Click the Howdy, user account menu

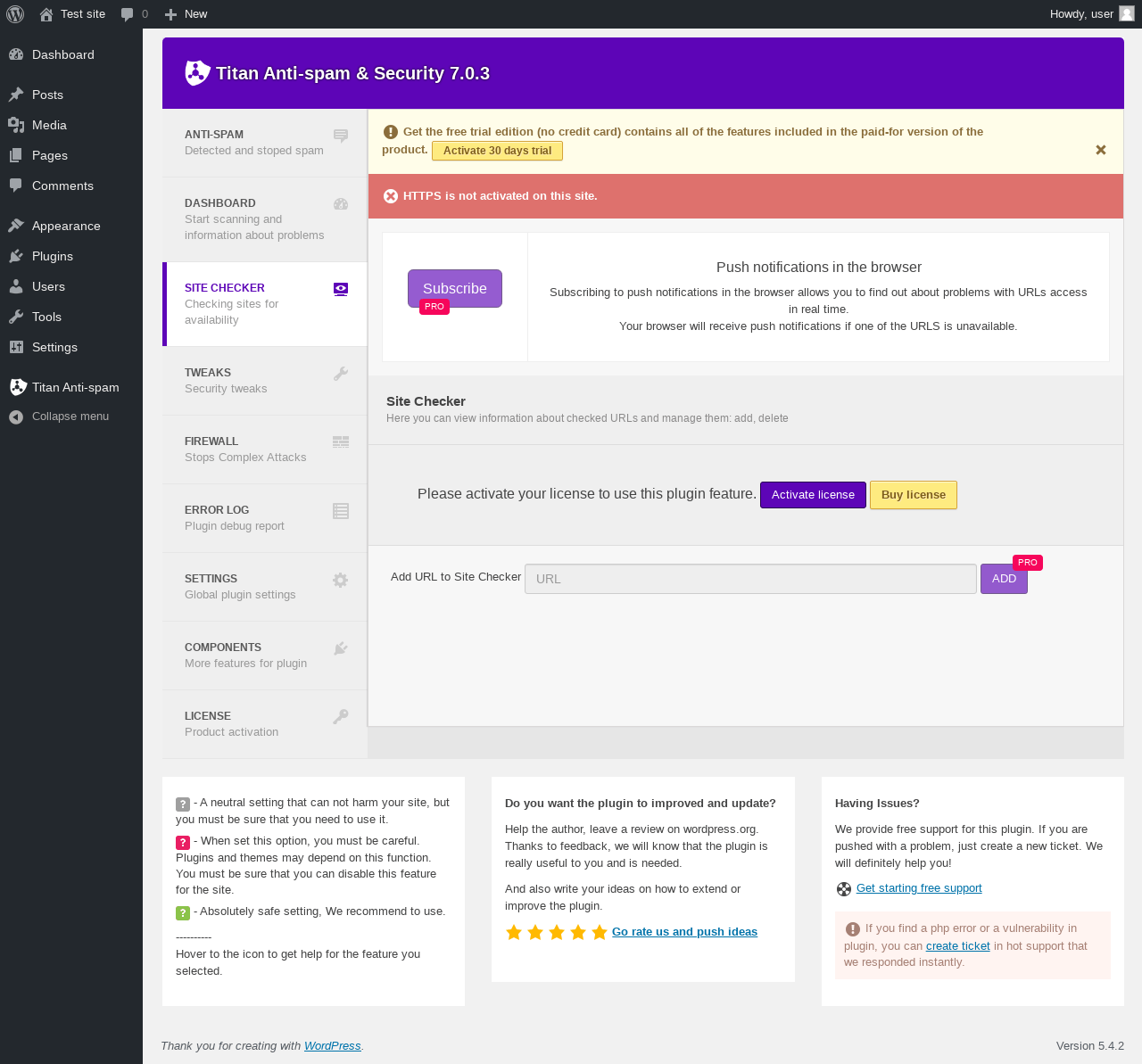click(1092, 14)
